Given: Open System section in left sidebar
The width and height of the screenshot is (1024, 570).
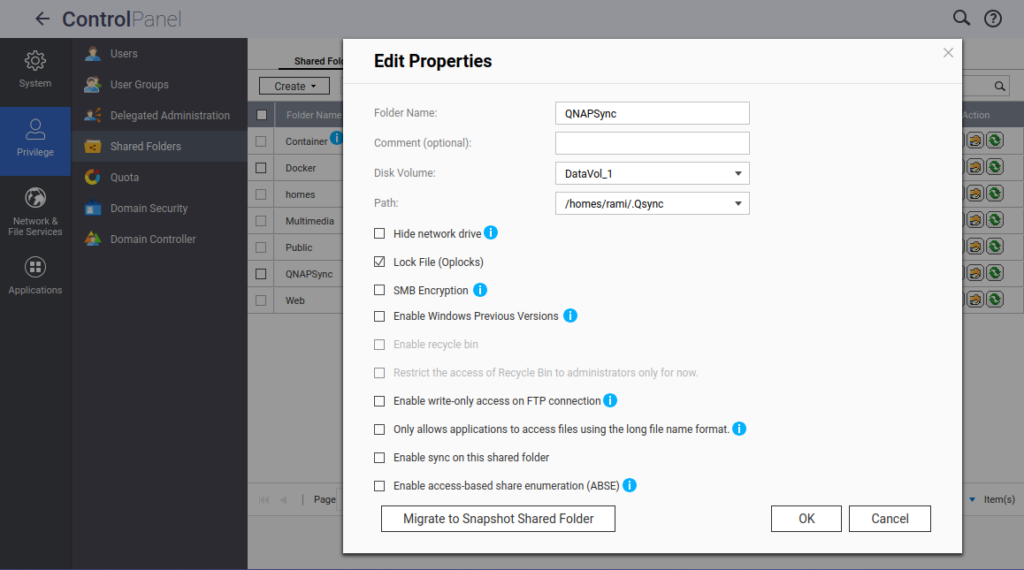Looking at the screenshot, I should 35,69.
